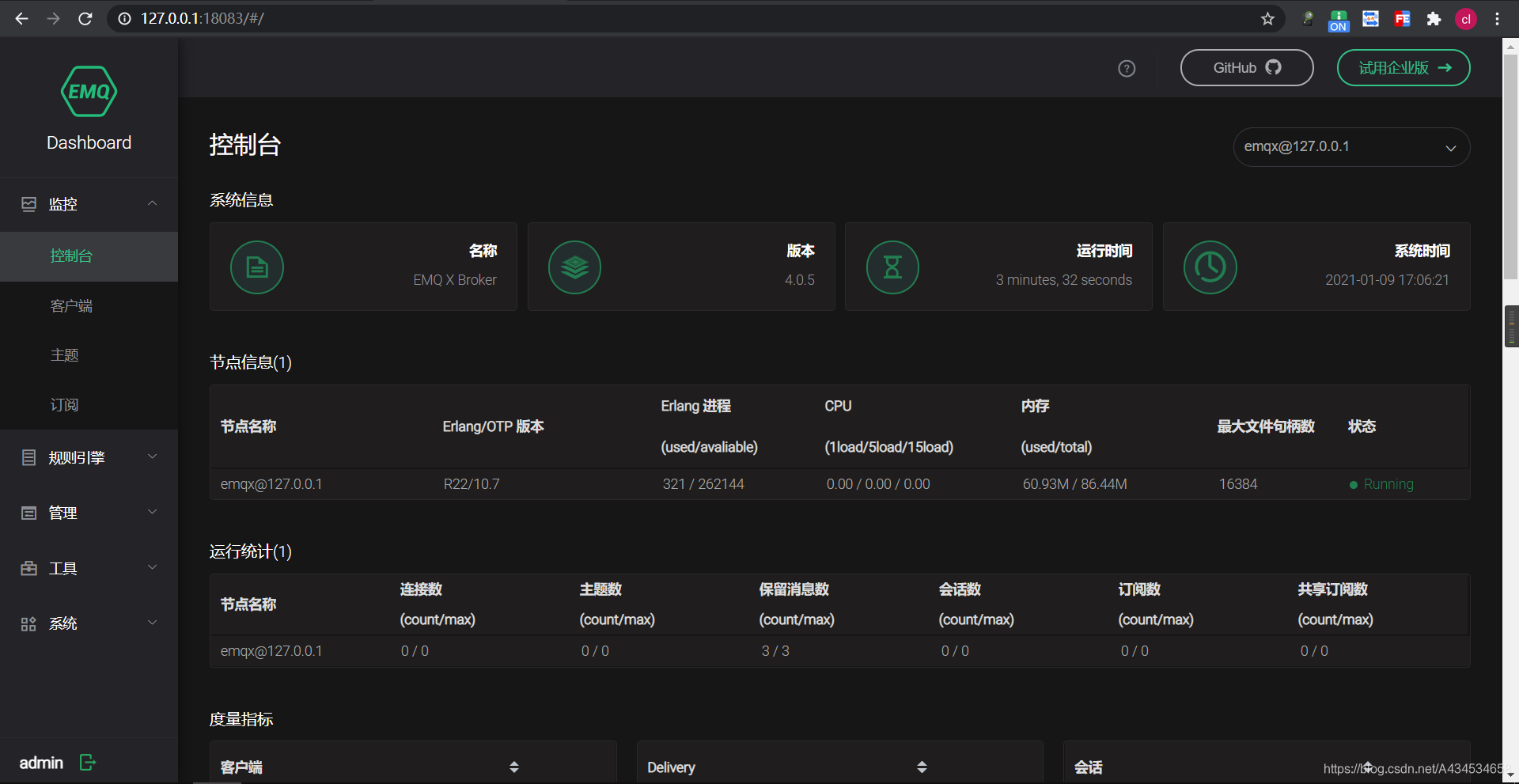Screen dimensions: 1519x784
Task: Click the site info icon in address bar
Action: click(x=124, y=18)
